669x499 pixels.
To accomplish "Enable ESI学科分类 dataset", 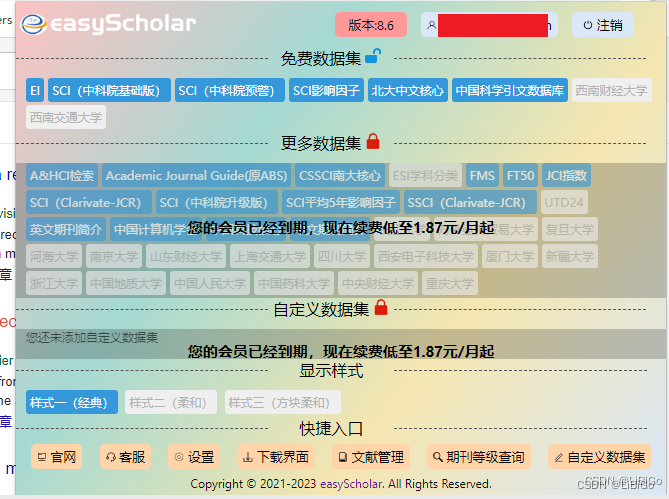I will pos(425,175).
